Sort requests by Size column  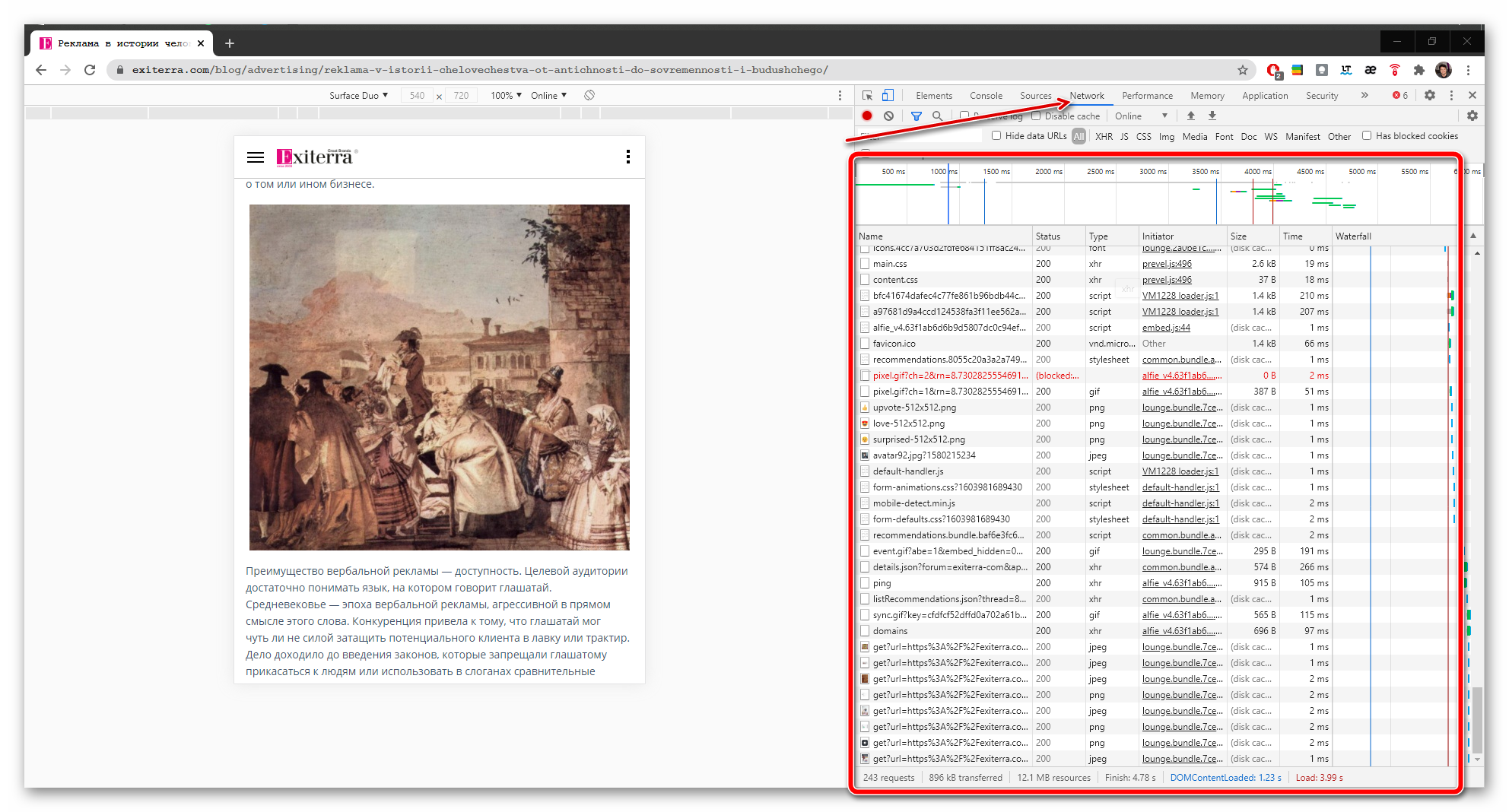pyautogui.click(x=1253, y=236)
